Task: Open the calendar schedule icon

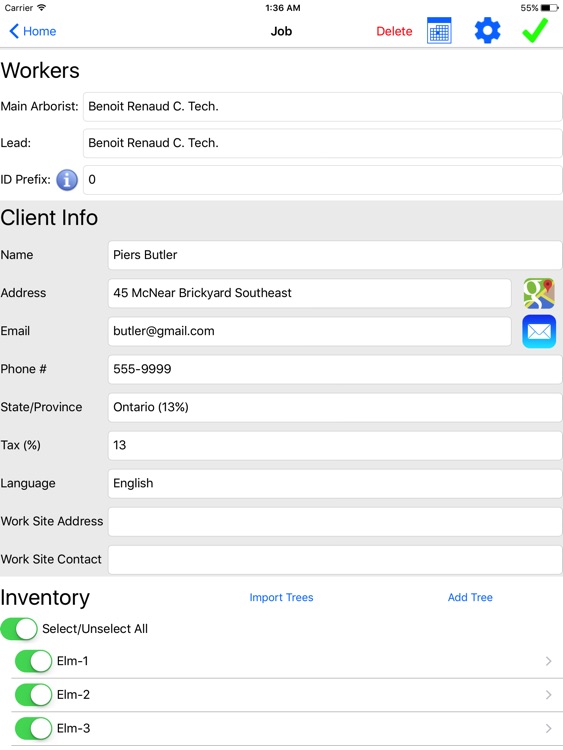Action: point(439,31)
